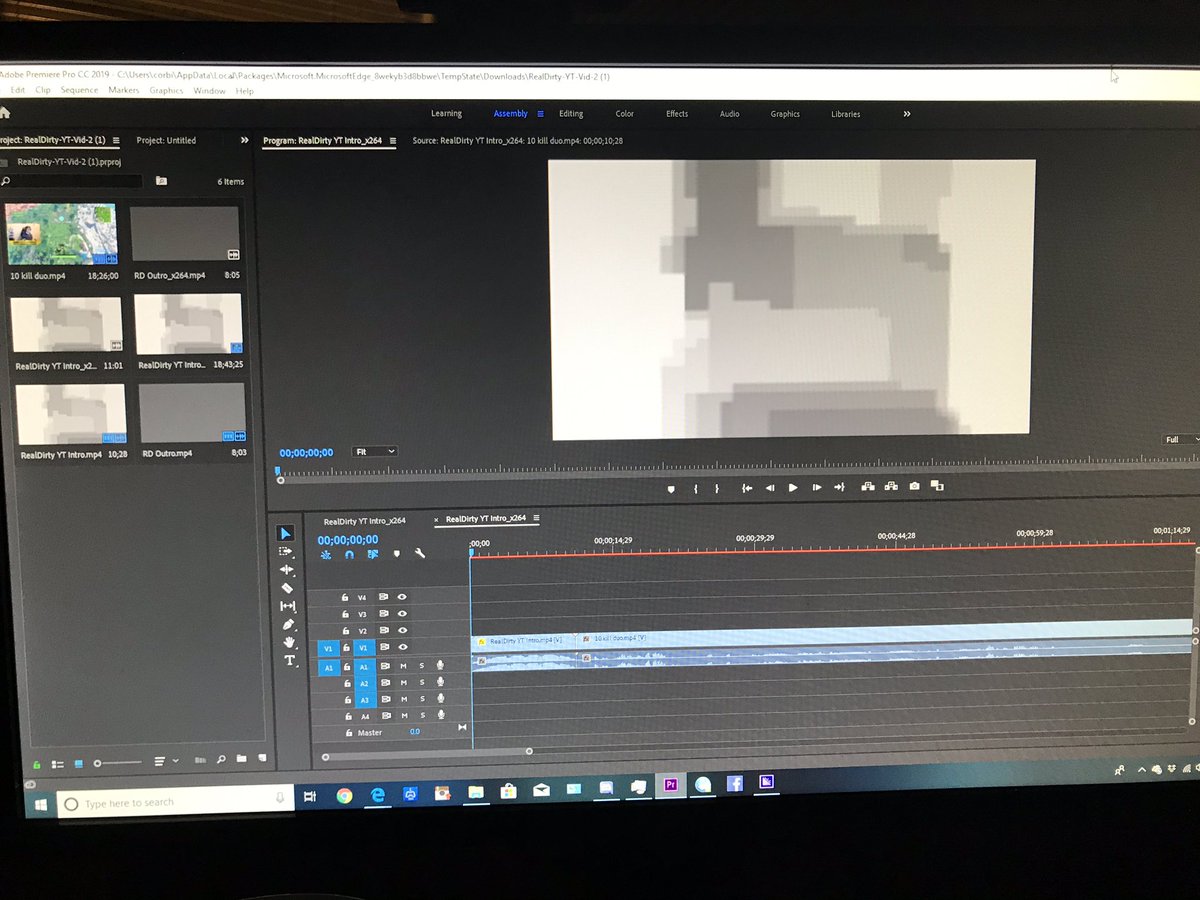Select the Slip tool
Image resolution: width=1200 pixels, height=900 pixels.
pyautogui.click(x=288, y=606)
